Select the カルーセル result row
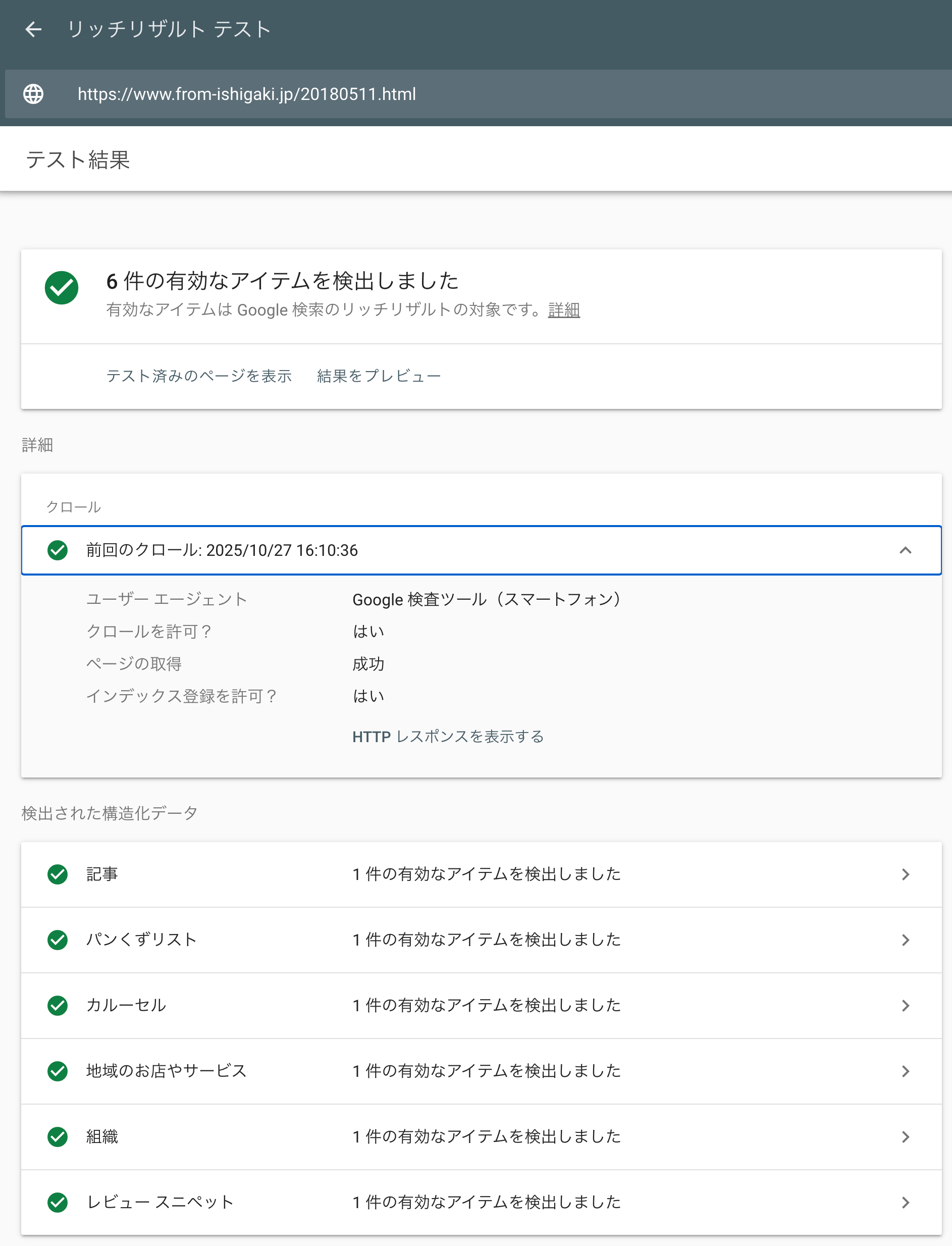Image resolution: width=952 pixels, height=1246 pixels. 476,1005
